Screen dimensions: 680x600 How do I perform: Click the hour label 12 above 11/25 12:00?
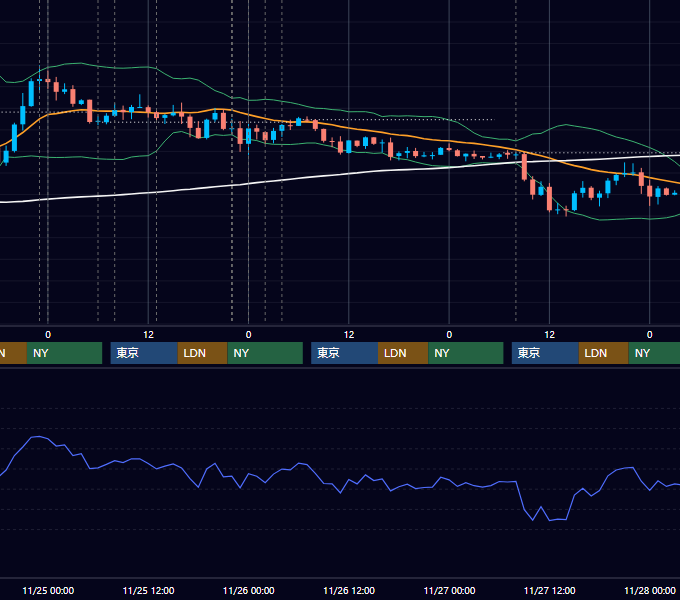tap(148, 335)
